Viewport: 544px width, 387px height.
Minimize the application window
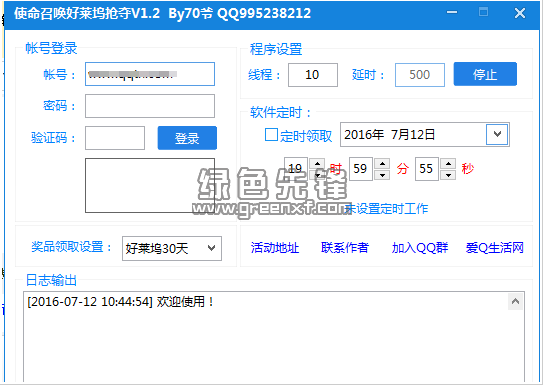(452, 13)
